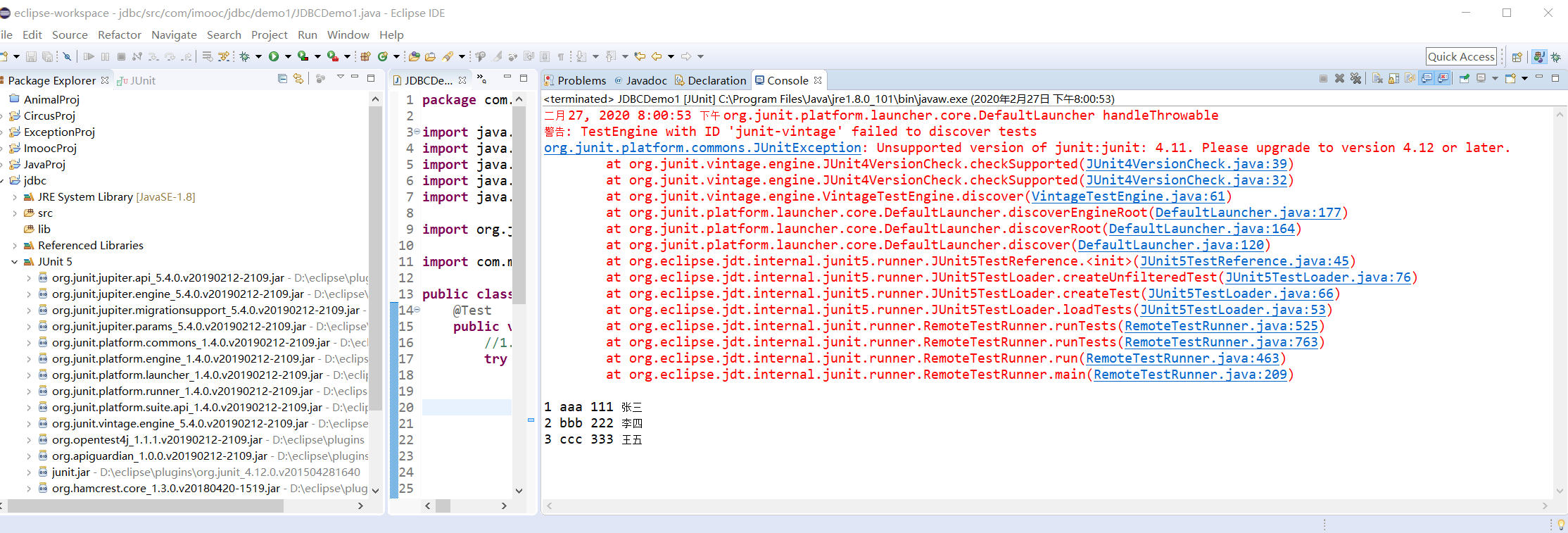Click the Save icon in toolbar
This screenshot has height=533, width=1568.
(x=31, y=56)
